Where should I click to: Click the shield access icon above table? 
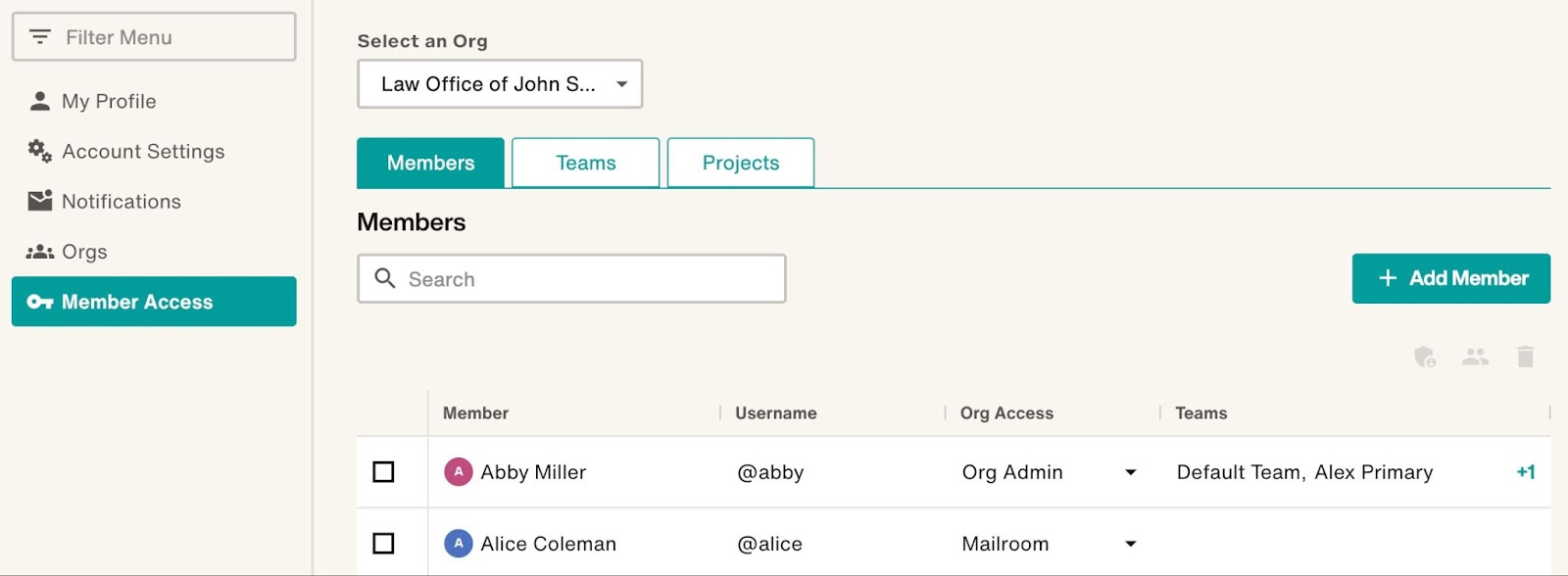(x=1425, y=358)
